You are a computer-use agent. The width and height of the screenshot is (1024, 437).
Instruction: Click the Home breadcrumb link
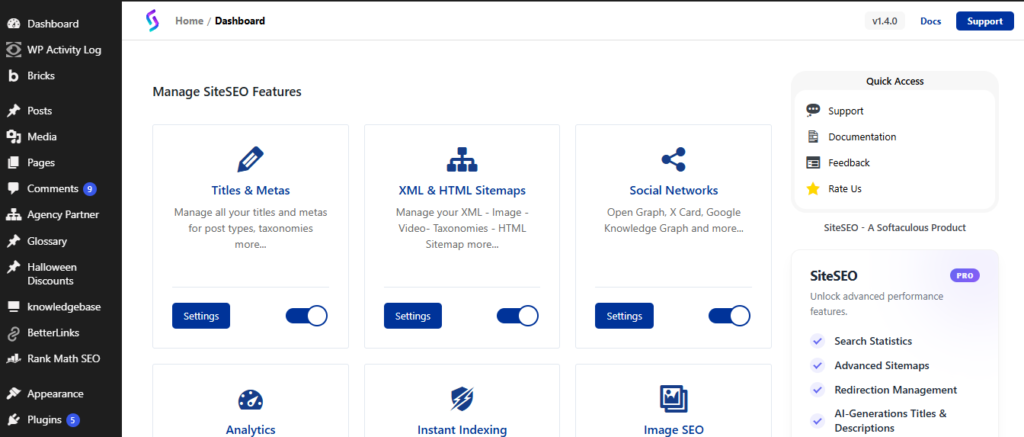[189, 21]
